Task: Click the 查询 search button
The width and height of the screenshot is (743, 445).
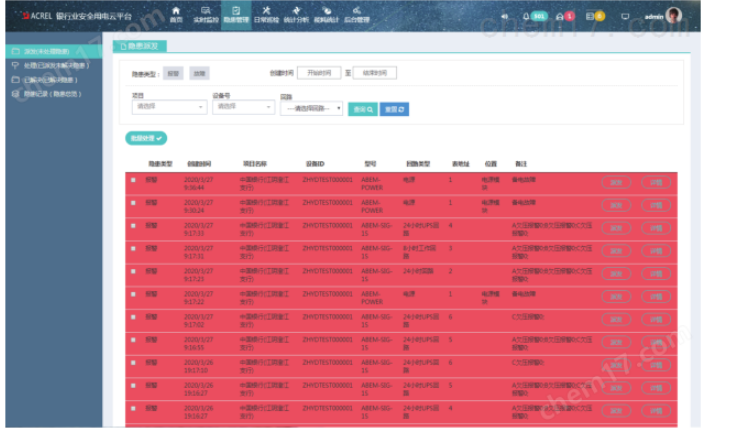Action: pyautogui.click(x=363, y=109)
